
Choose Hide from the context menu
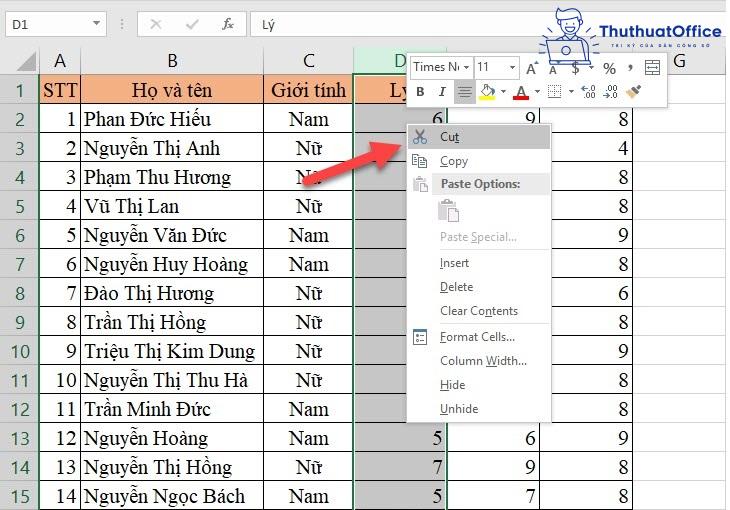[479, 385]
